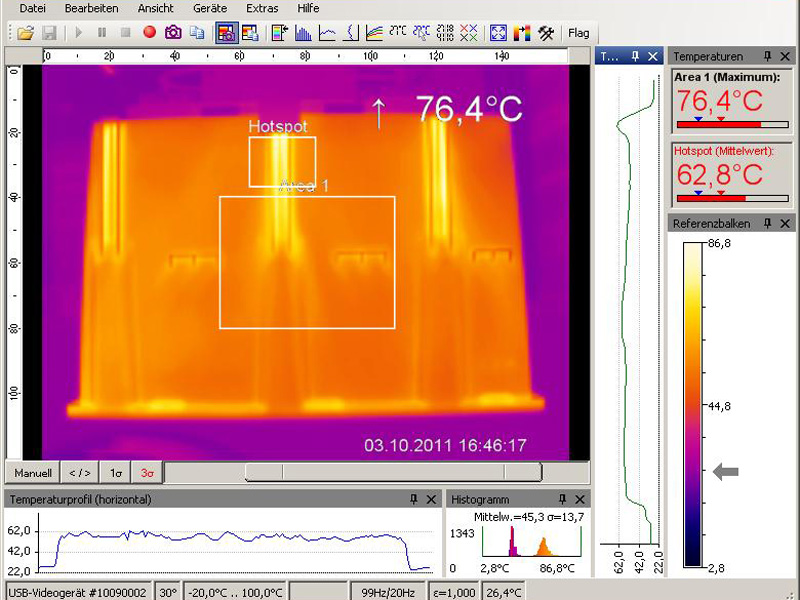The image size is (800, 600).
Task: Close the Temperaturen panel
Action: click(785, 56)
